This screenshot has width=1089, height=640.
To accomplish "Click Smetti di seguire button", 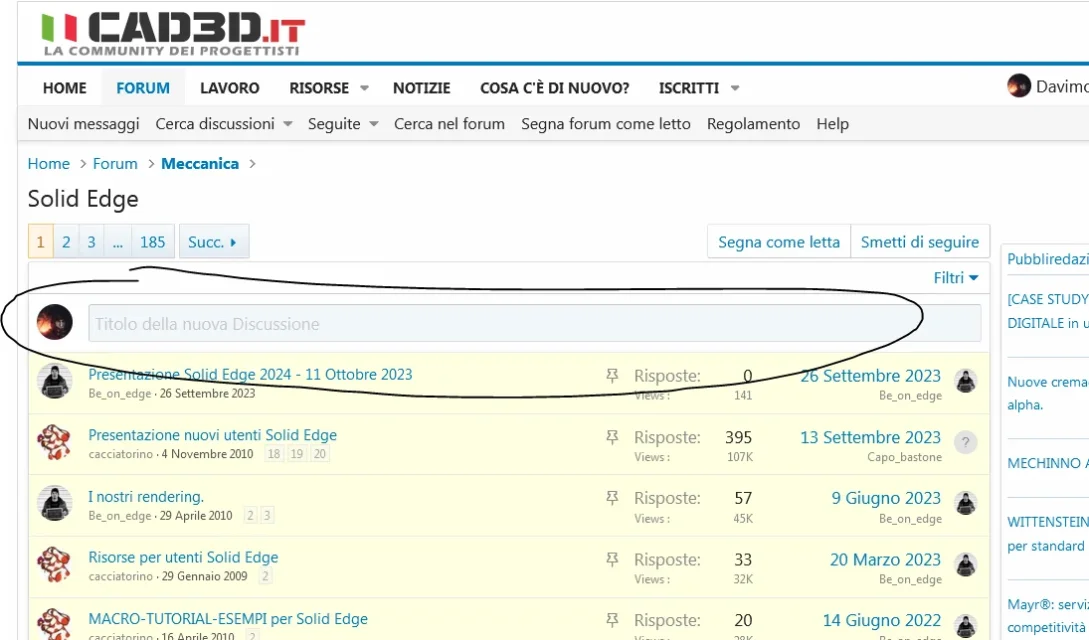I will 920,242.
